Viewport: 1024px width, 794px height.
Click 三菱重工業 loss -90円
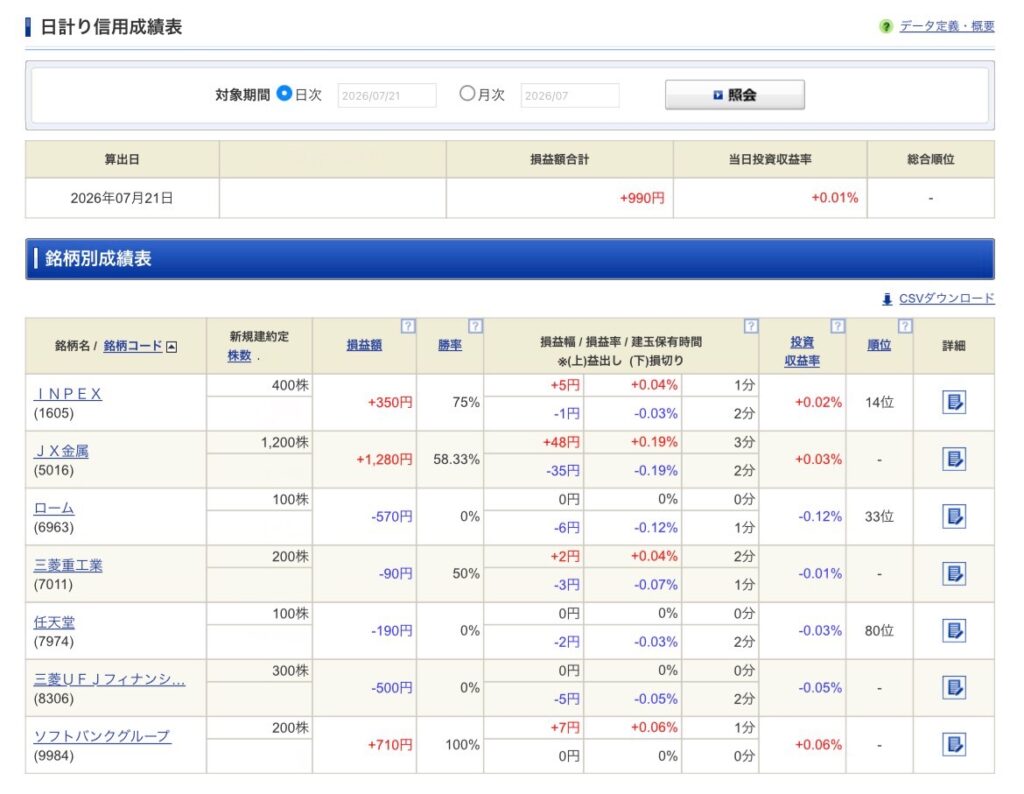(396, 574)
